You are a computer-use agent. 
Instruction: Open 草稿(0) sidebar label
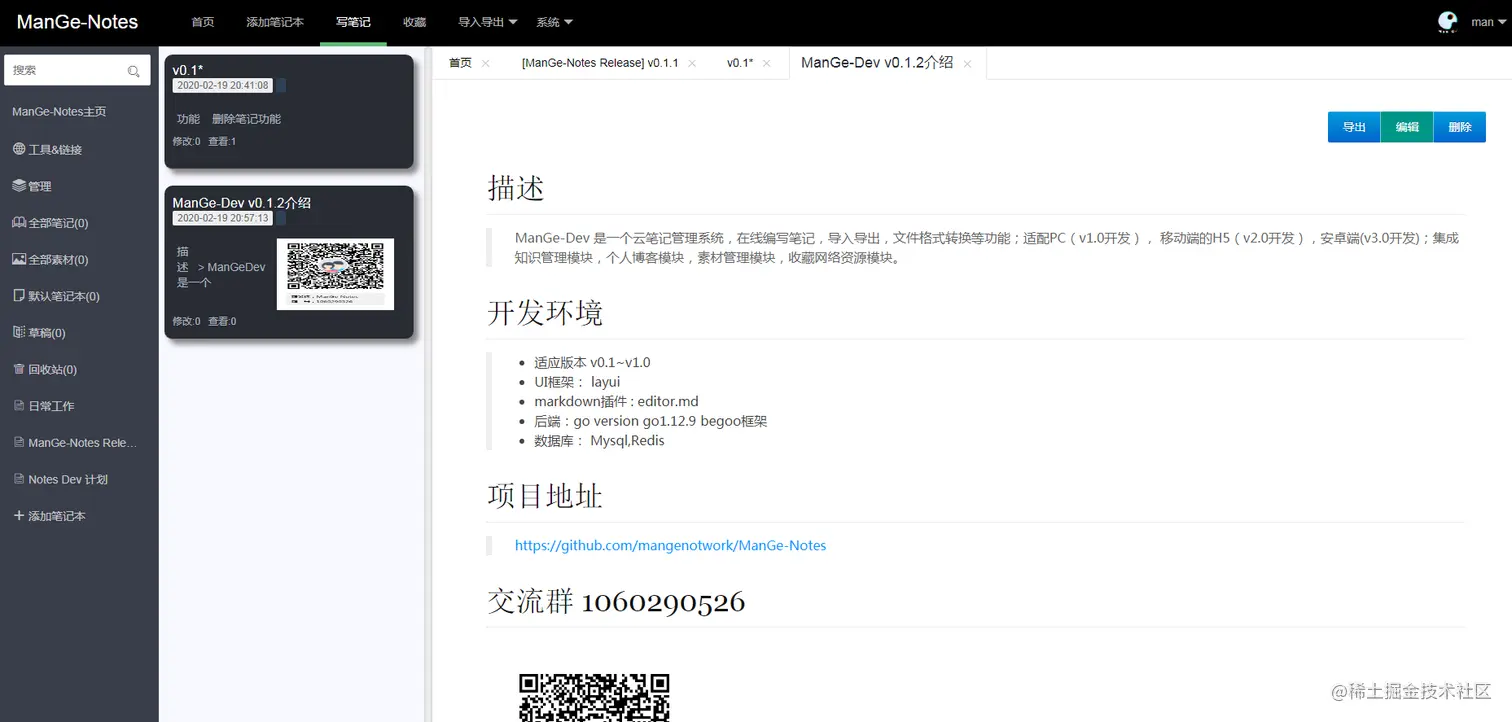point(47,333)
